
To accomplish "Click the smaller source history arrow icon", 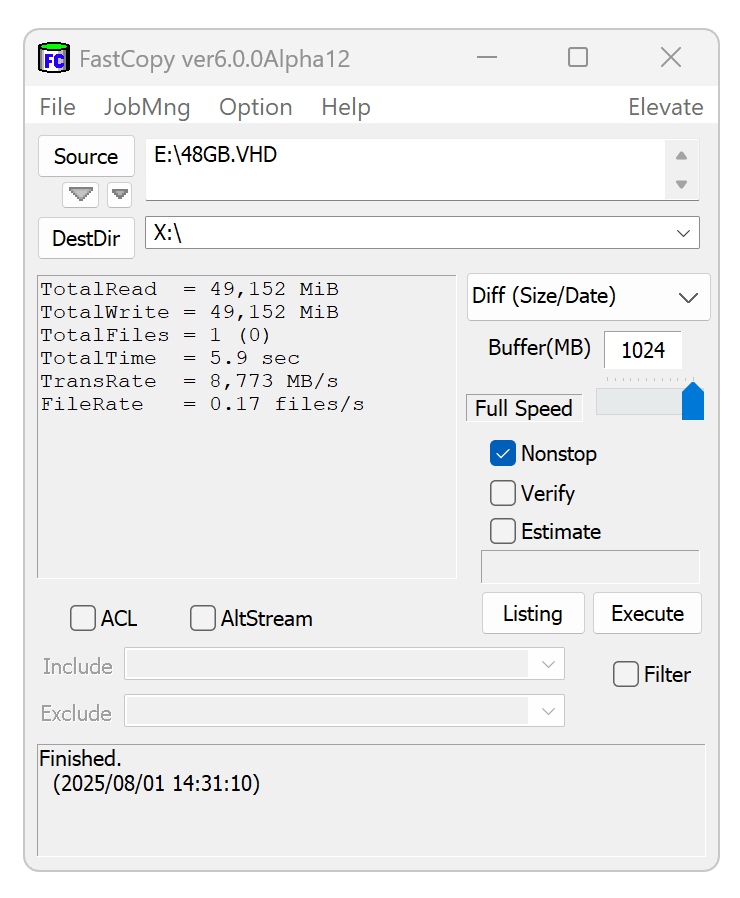I will click(x=120, y=194).
